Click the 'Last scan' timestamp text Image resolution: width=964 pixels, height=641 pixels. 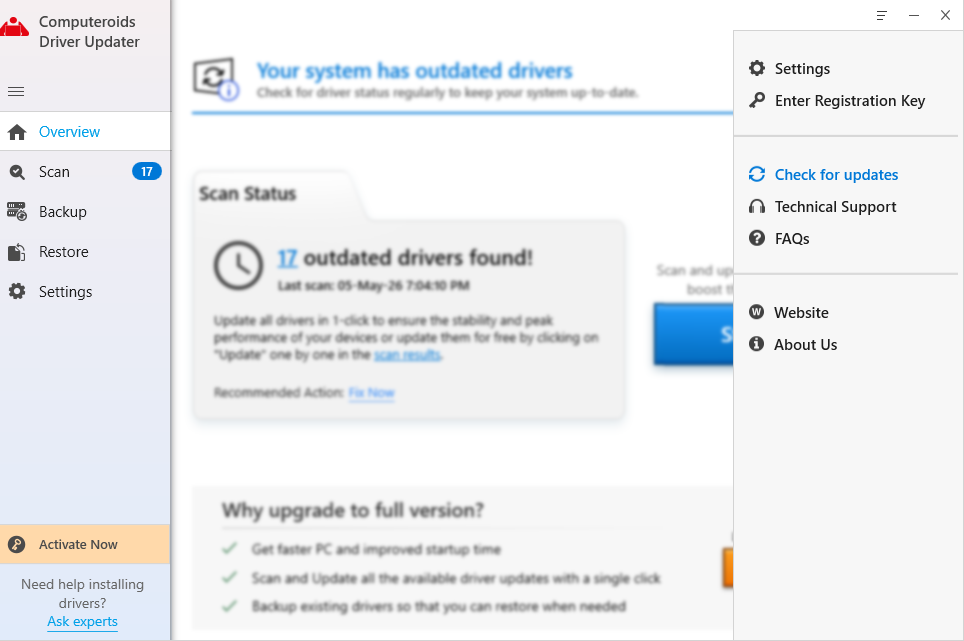pos(373,285)
